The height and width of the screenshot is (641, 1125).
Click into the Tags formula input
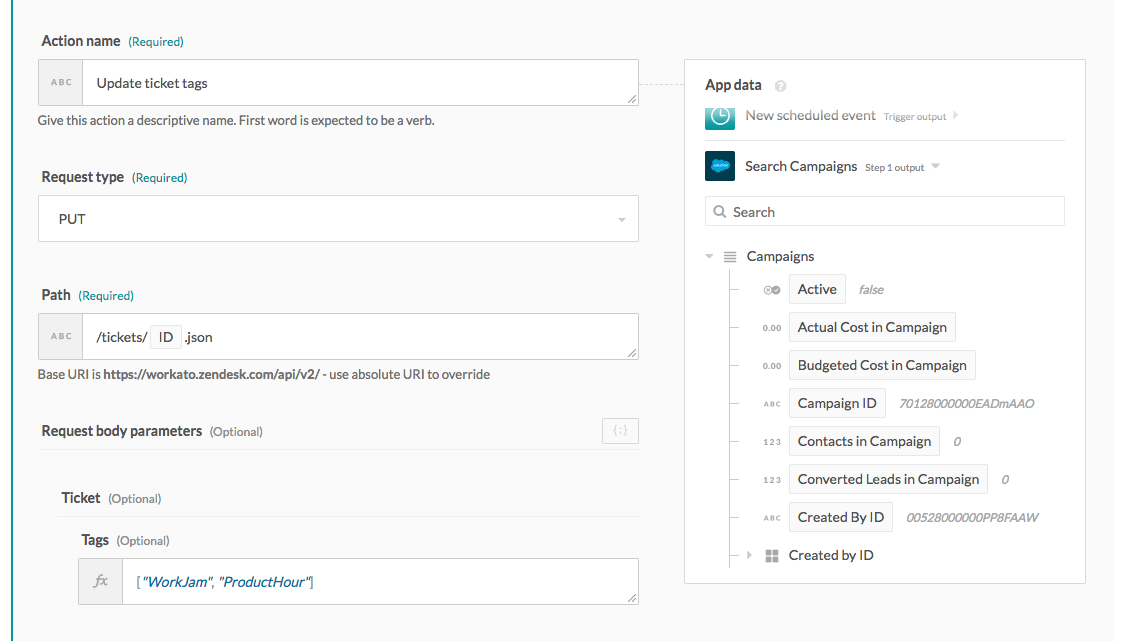(380, 581)
